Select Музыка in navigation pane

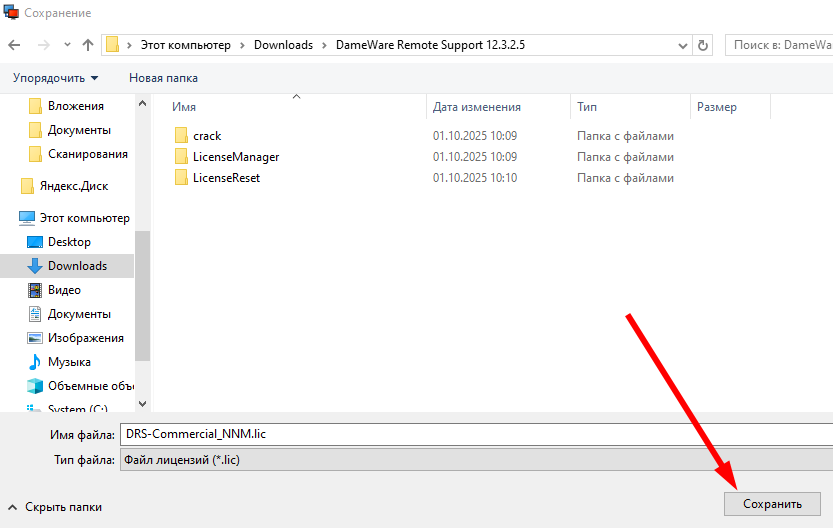tap(69, 362)
